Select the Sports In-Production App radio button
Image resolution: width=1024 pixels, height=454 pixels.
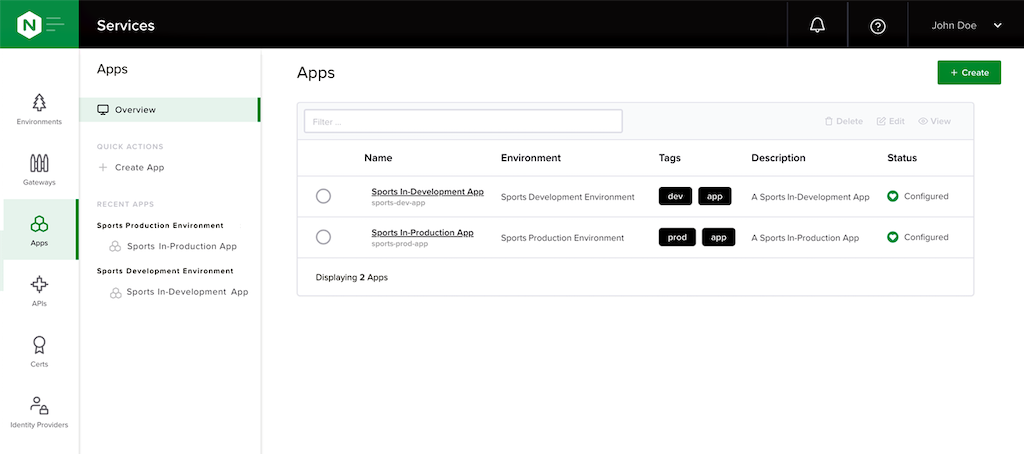click(x=323, y=237)
